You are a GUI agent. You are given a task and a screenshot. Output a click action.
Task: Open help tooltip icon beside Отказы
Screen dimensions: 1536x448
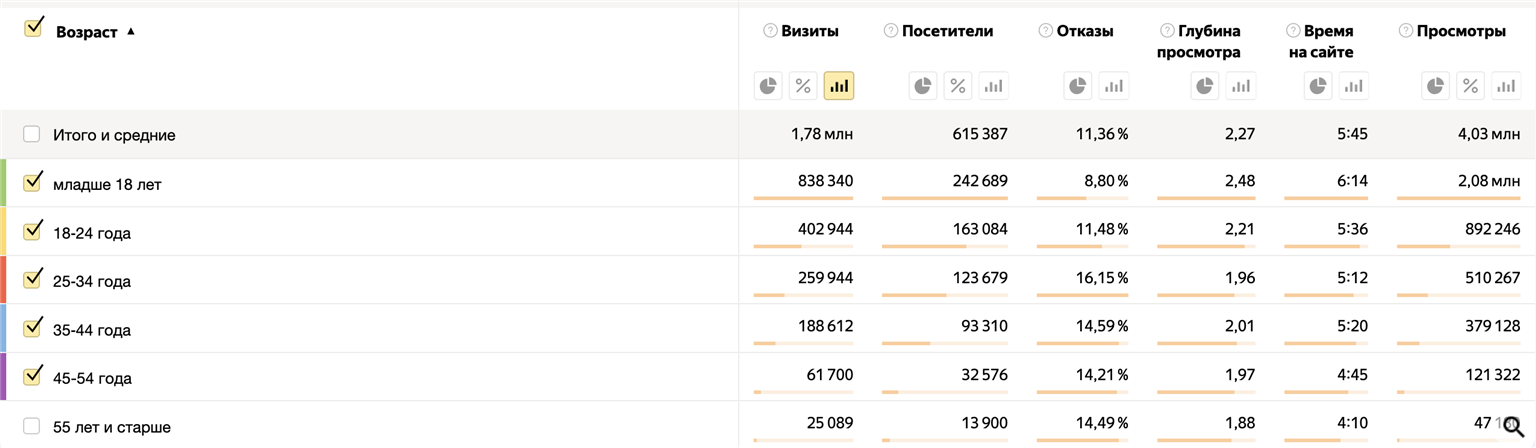click(x=1045, y=31)
